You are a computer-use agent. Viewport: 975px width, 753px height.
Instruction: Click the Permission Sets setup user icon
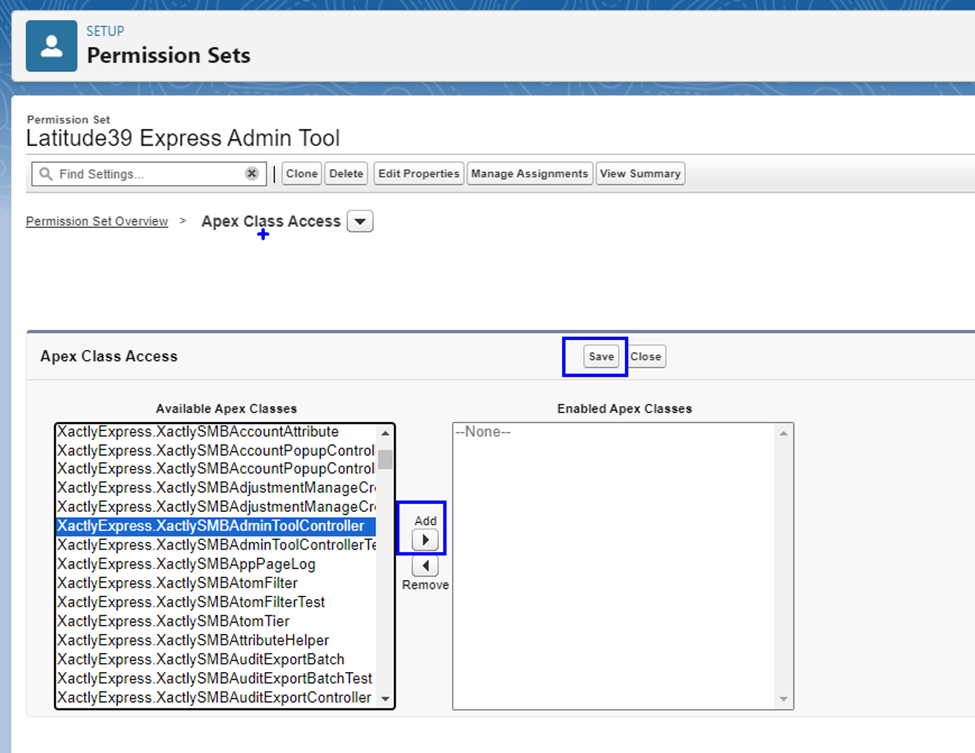[52, 46]
